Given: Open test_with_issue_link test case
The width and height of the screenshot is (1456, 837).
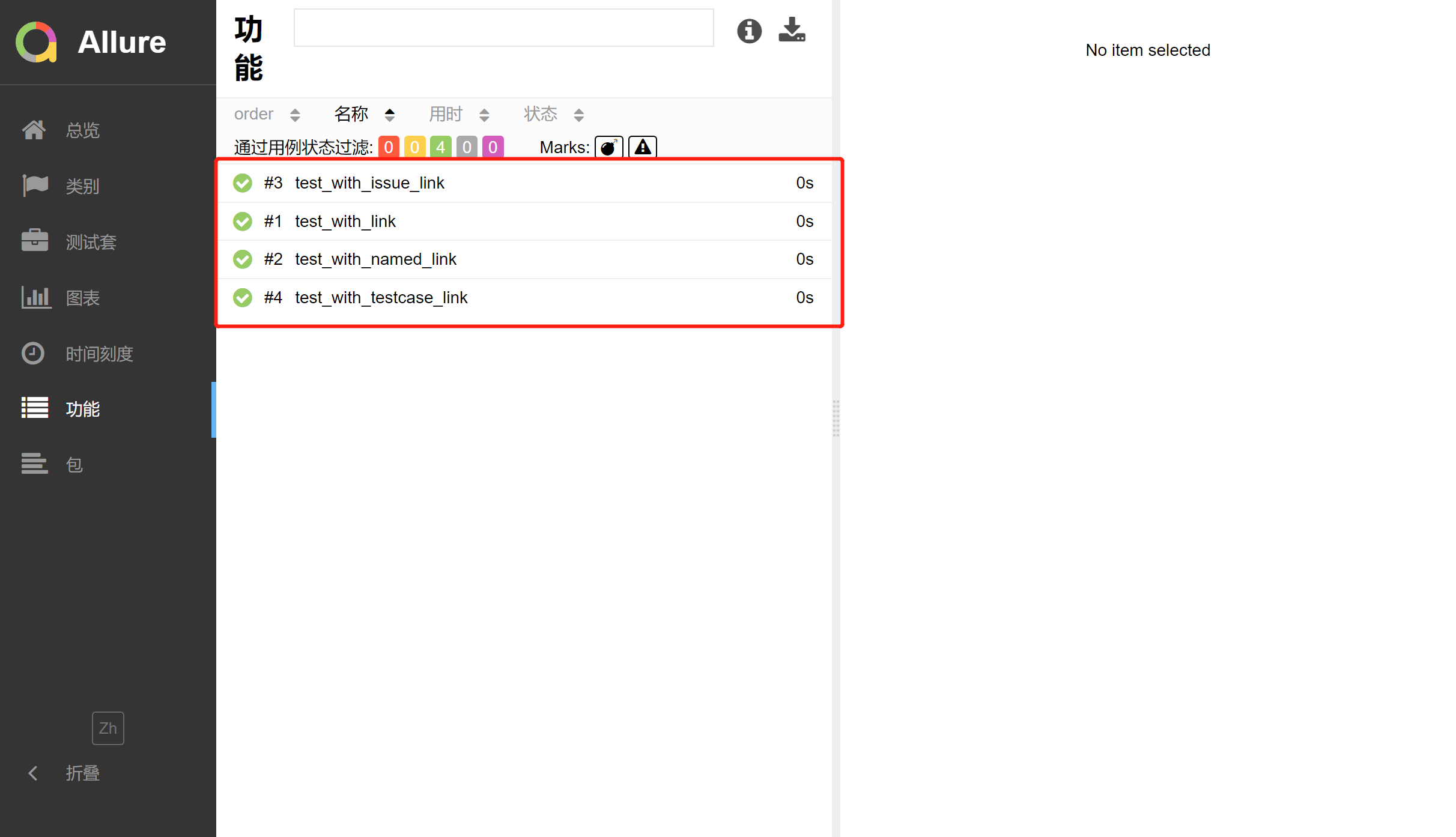Looking at the screenshot, I should click(x=369, y=183).
